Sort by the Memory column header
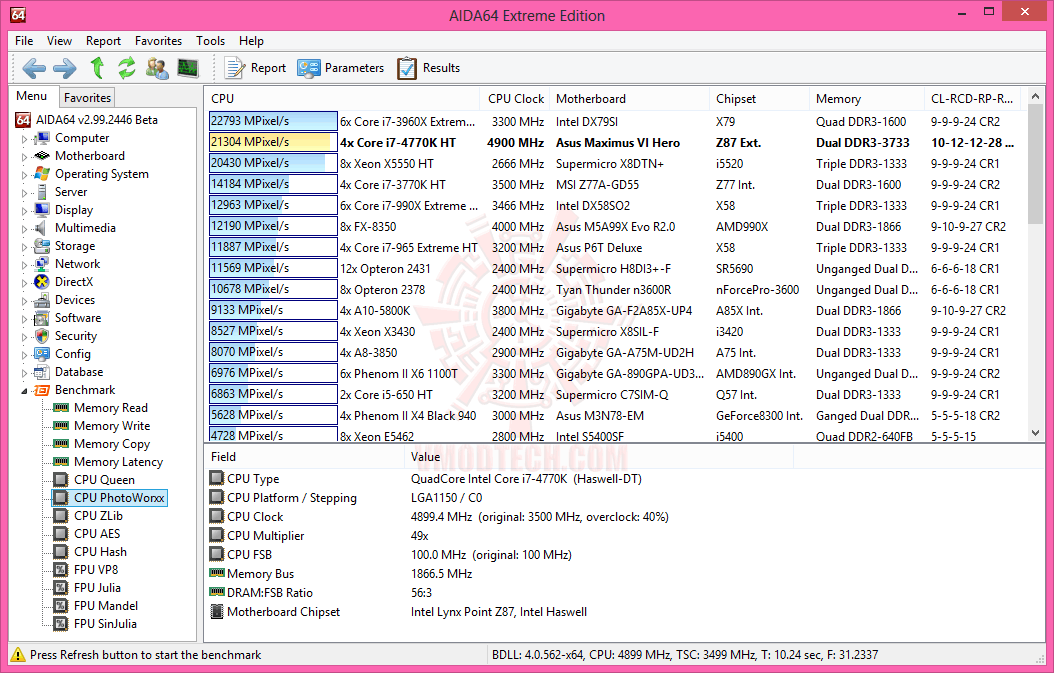The image size is (1054, 673). 866,98
